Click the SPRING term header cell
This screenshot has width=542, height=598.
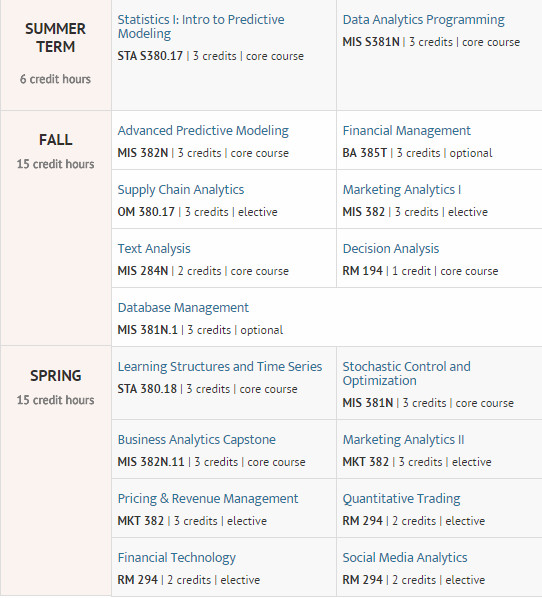pyautogui.click(x=56, y=471)
